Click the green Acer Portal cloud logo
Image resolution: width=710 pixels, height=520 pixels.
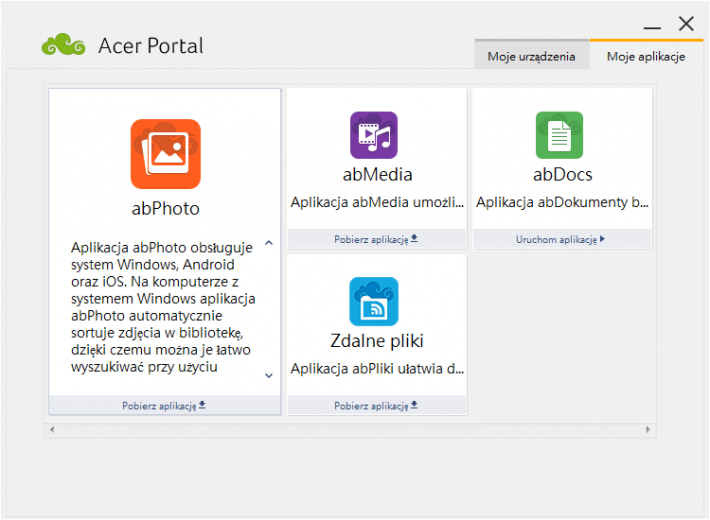click(63, 45)
